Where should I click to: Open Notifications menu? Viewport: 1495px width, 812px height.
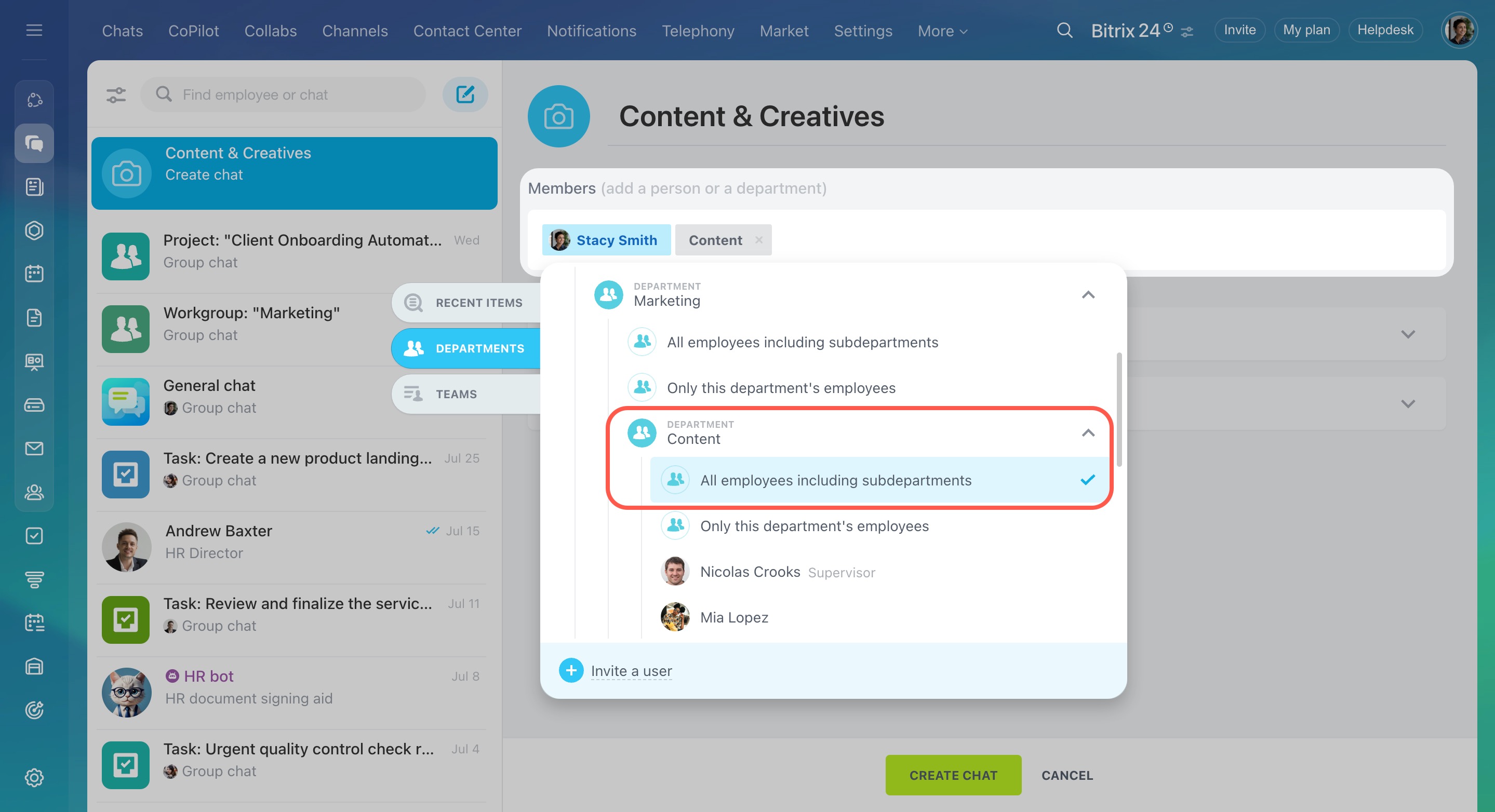click(x=591, y=31)
